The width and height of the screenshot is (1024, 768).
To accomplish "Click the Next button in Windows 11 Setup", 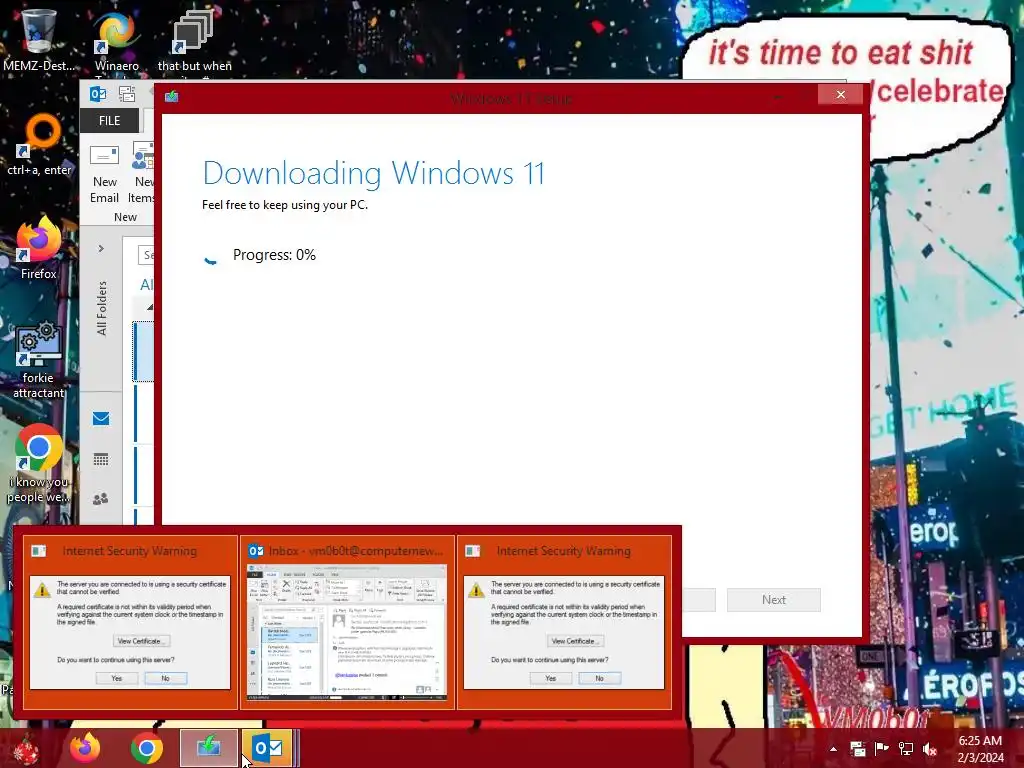I will [774, 600].
